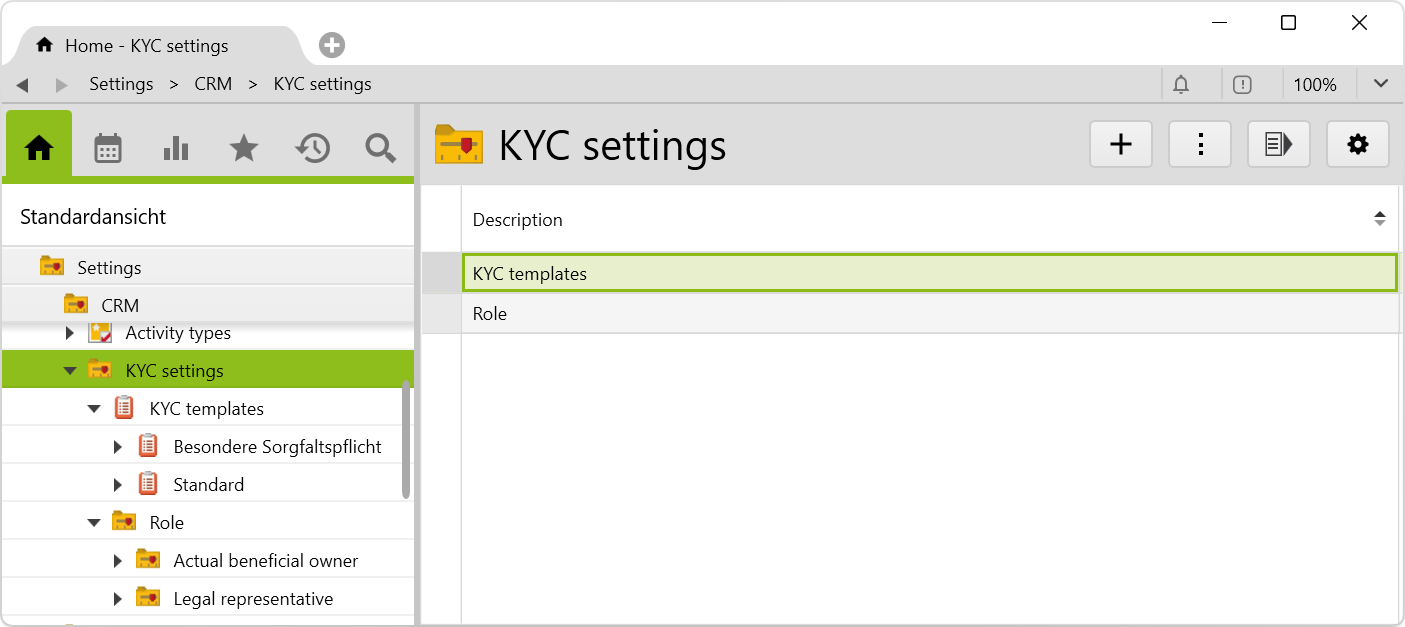Switch to the Home sidebar tab
The height and width of the screenshot is (627, 1405).
[39, 148]
